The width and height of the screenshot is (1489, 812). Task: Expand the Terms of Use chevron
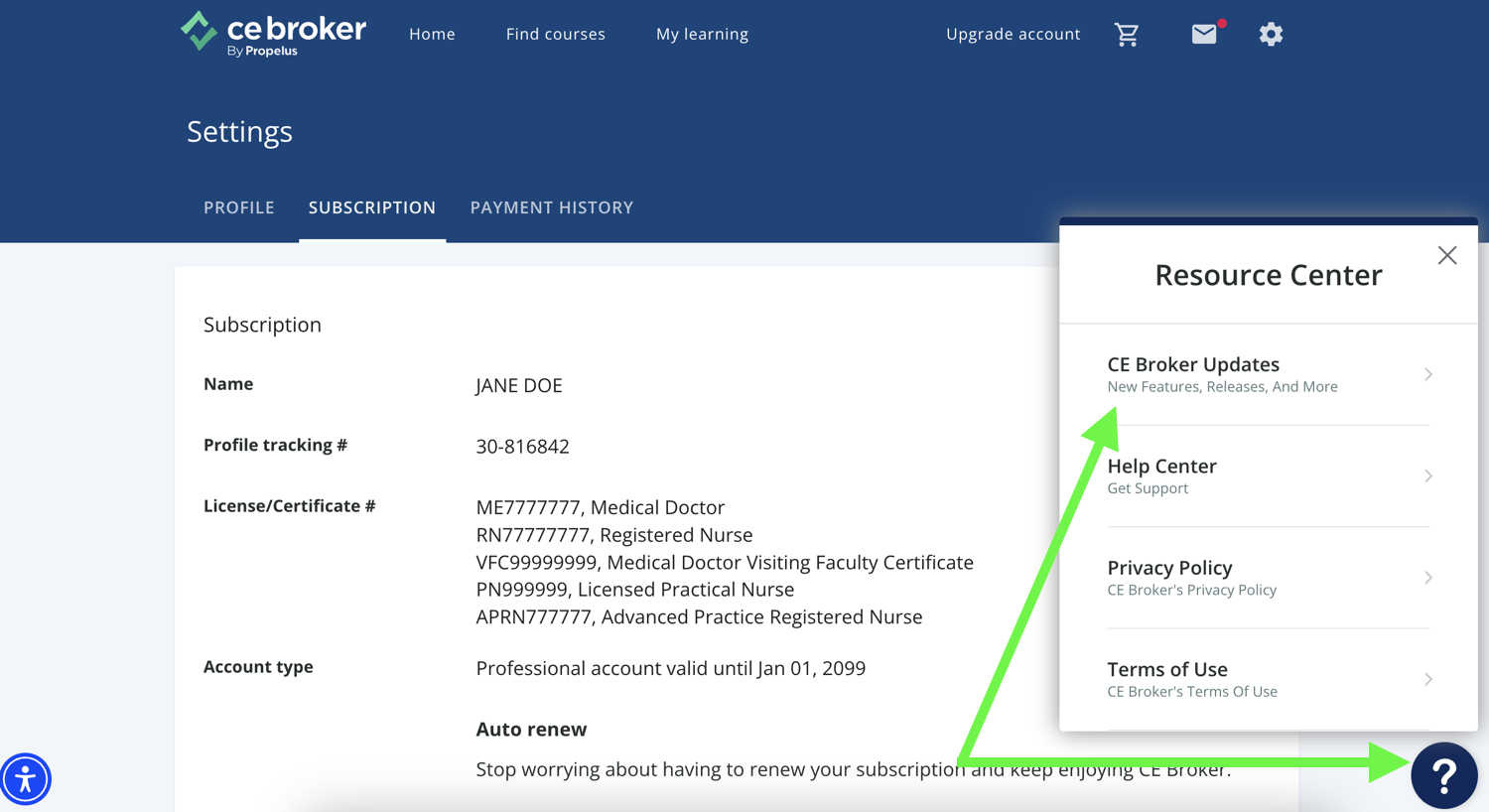1428,679
